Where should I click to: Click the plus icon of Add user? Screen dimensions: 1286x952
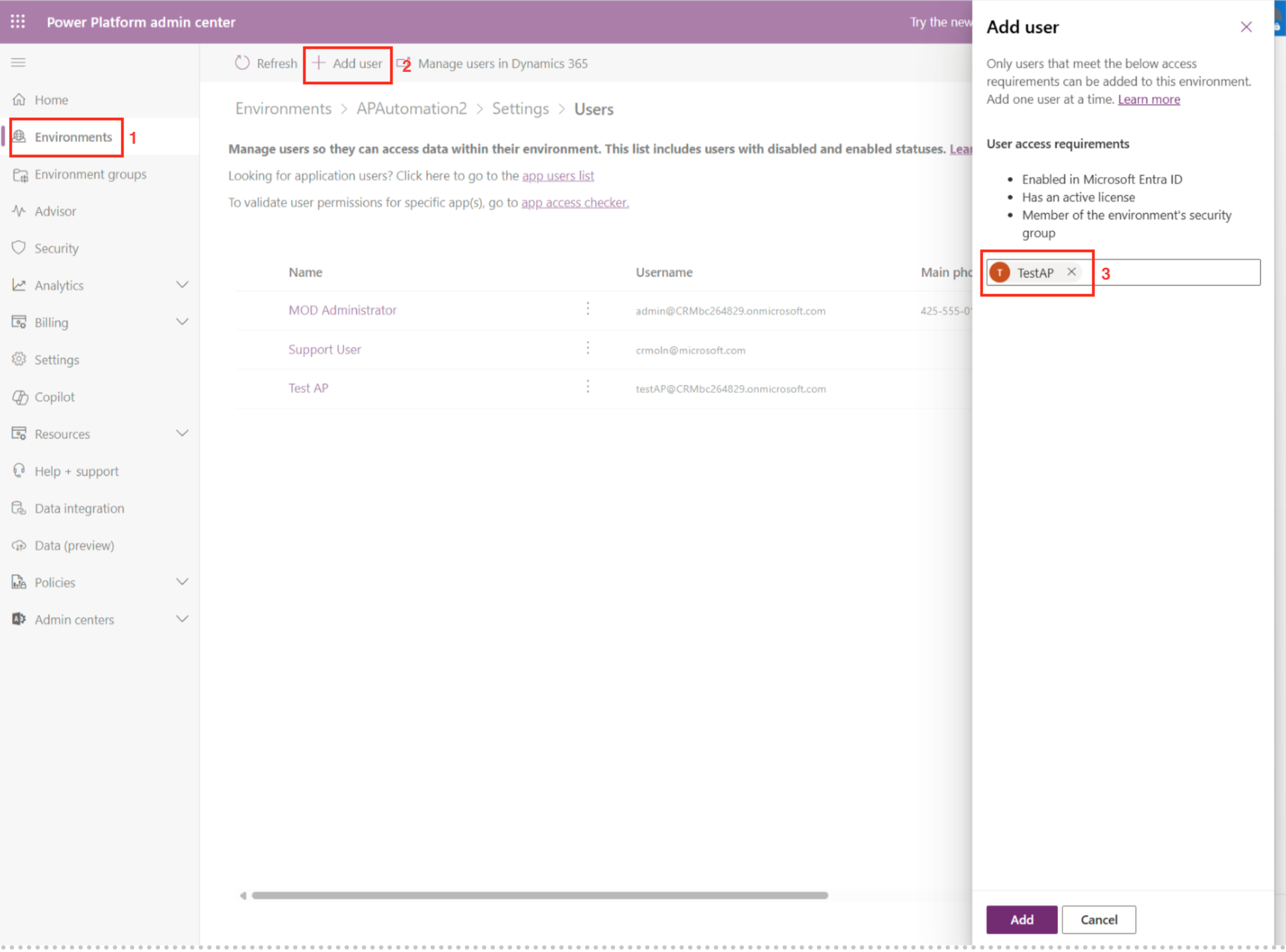[319, 63]
